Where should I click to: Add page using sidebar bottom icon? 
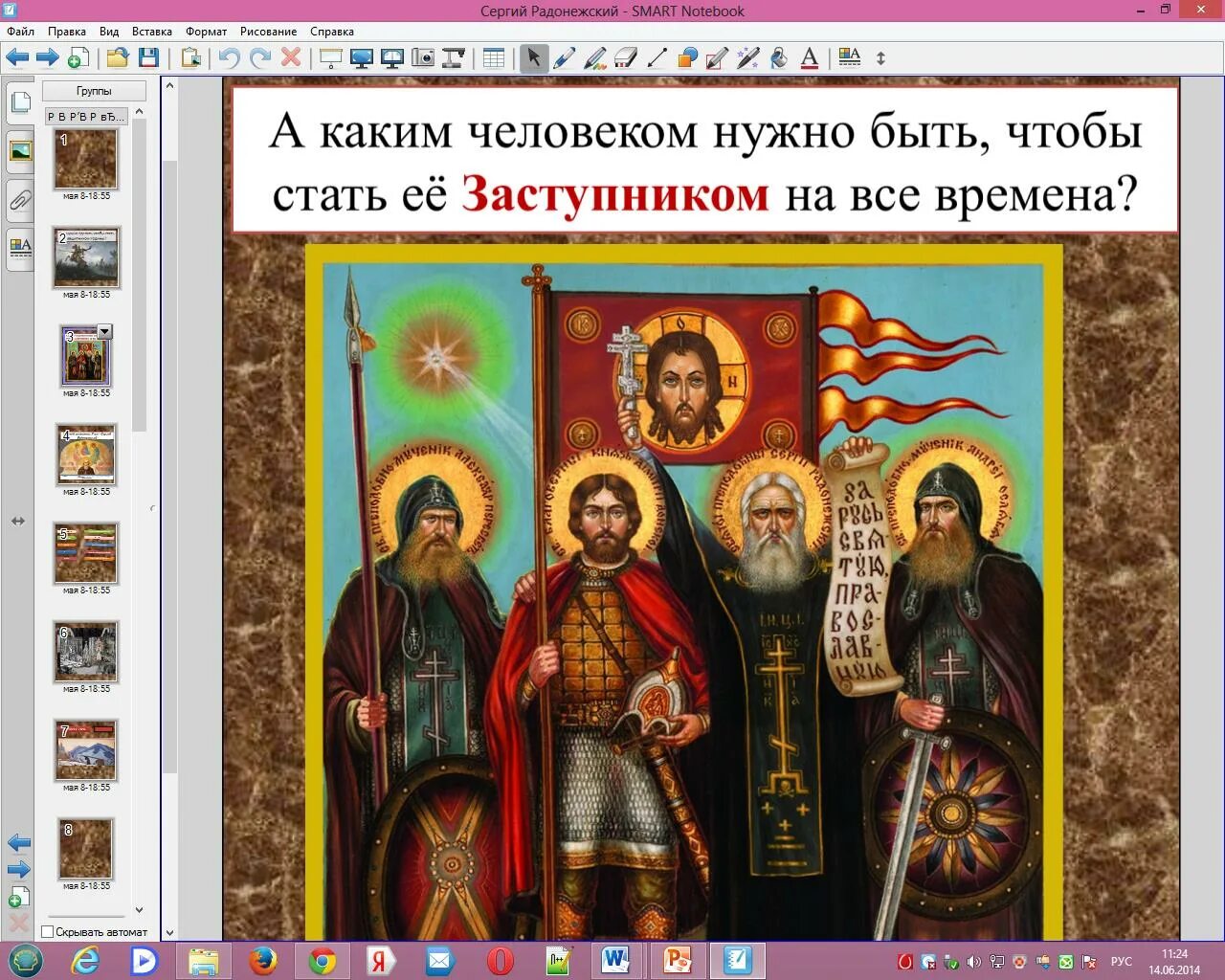pyautogui.click(x=19, y=897)
